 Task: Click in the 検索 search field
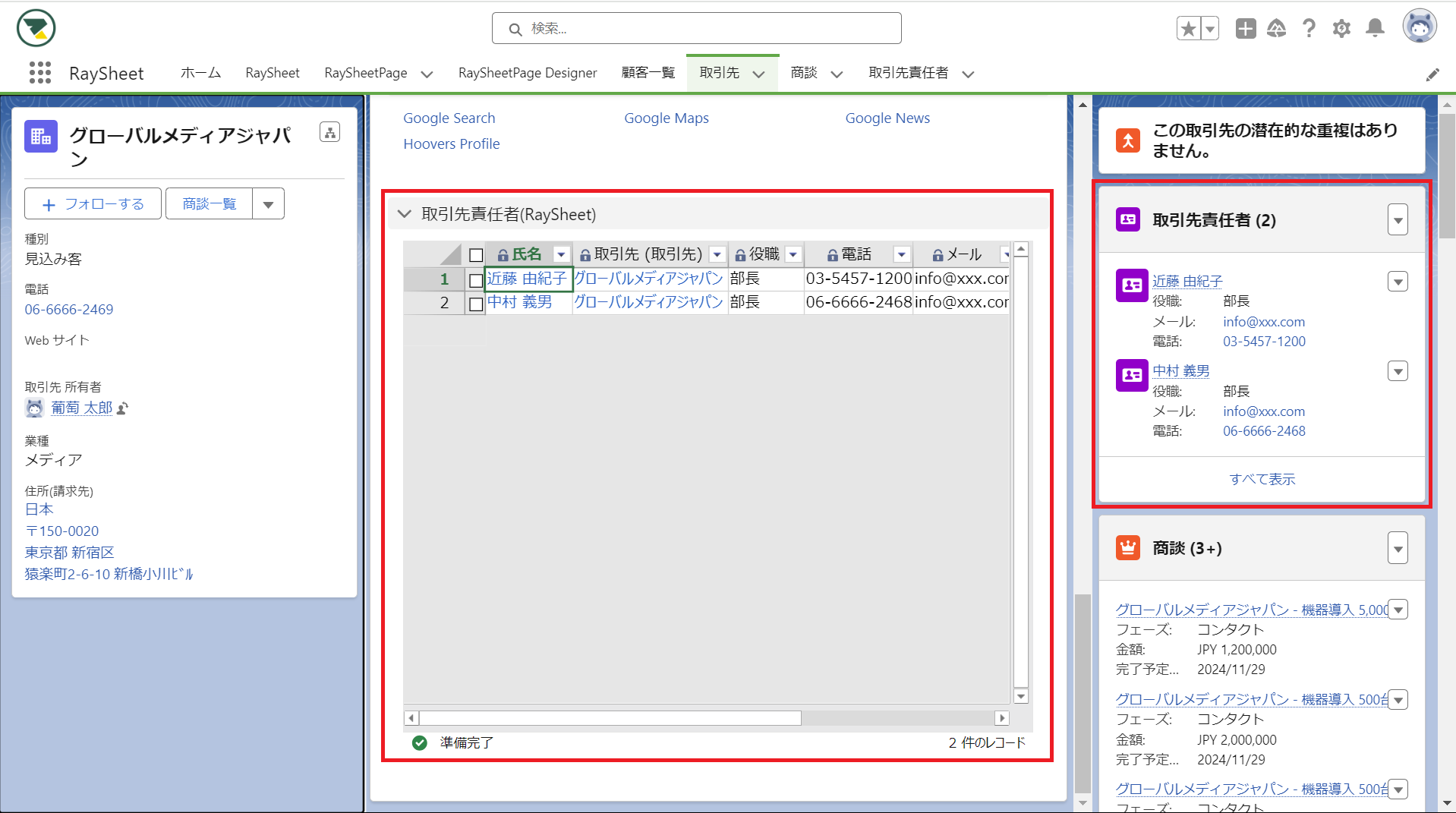pos(697,29)
